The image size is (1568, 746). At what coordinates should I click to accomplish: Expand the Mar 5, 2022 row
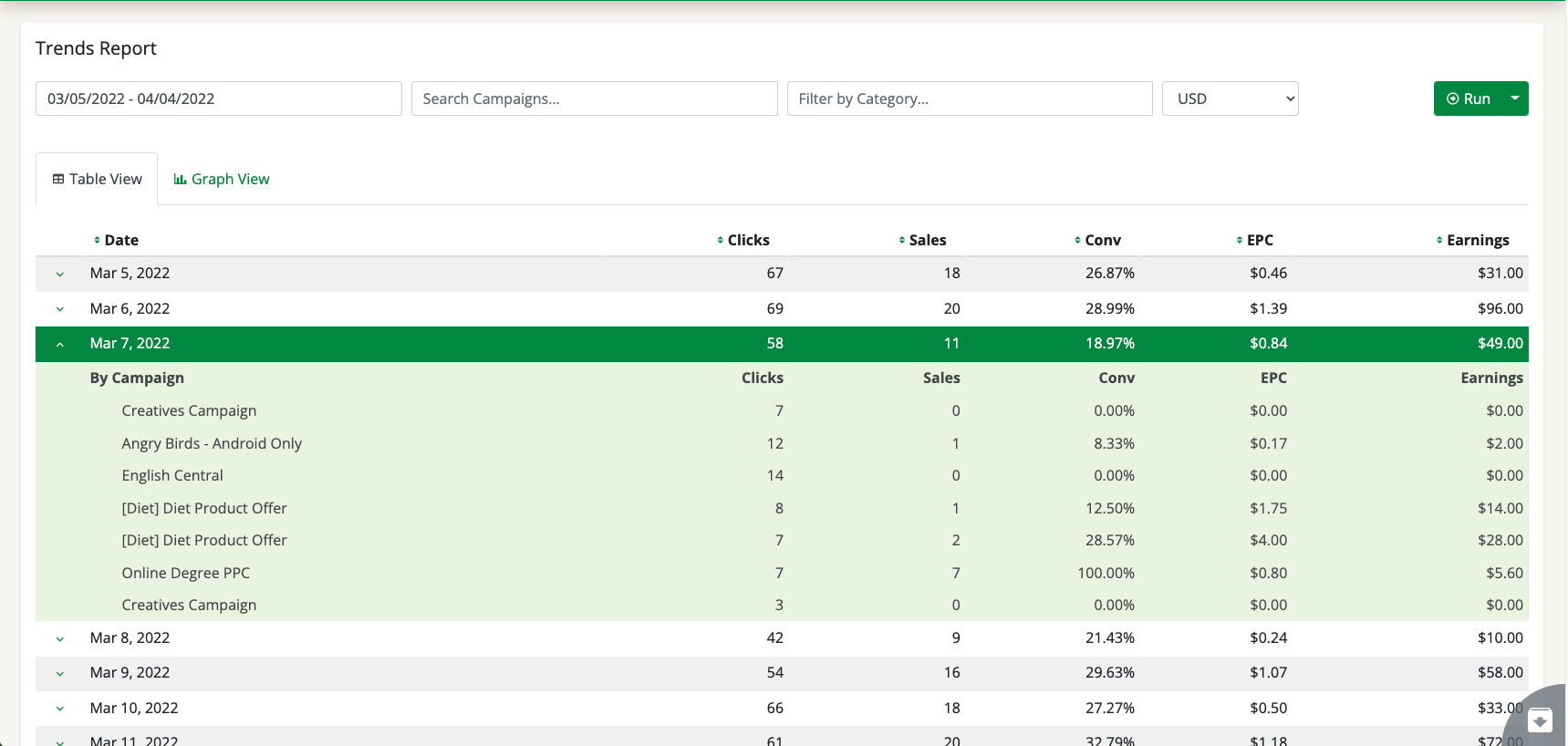coord(60,275)
